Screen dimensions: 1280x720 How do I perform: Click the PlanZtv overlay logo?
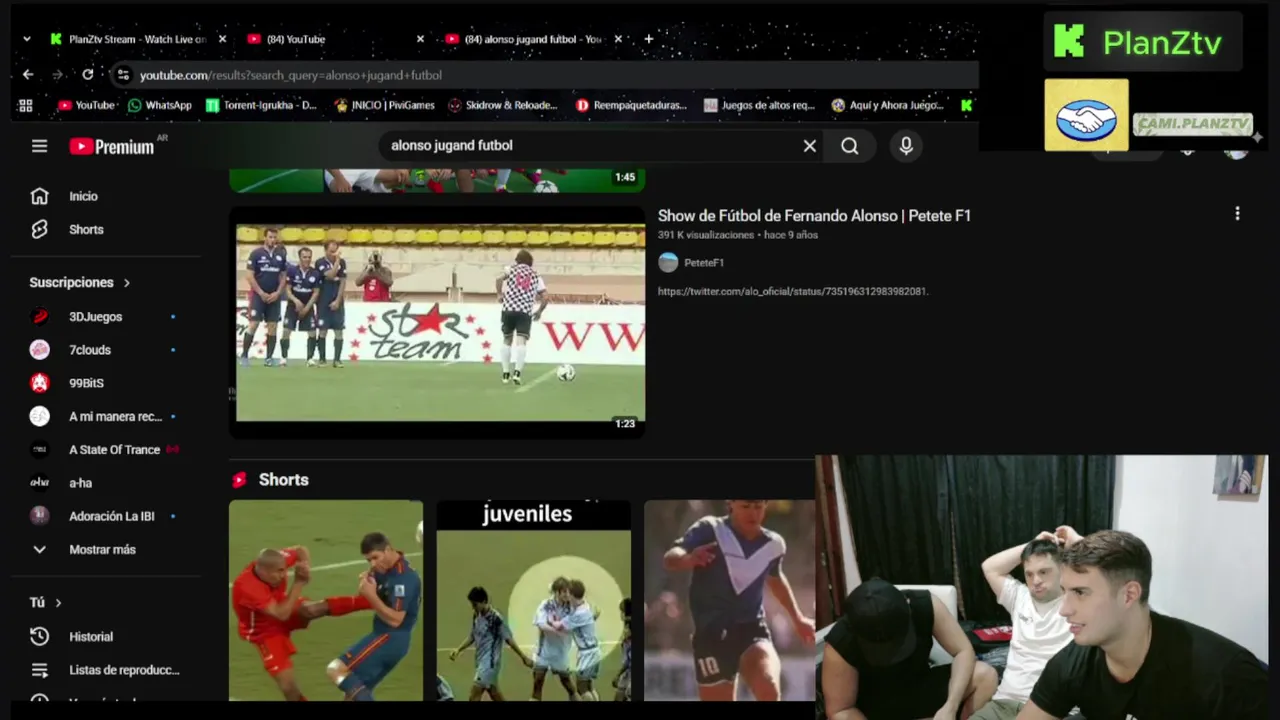click(x=1142, y=43)
